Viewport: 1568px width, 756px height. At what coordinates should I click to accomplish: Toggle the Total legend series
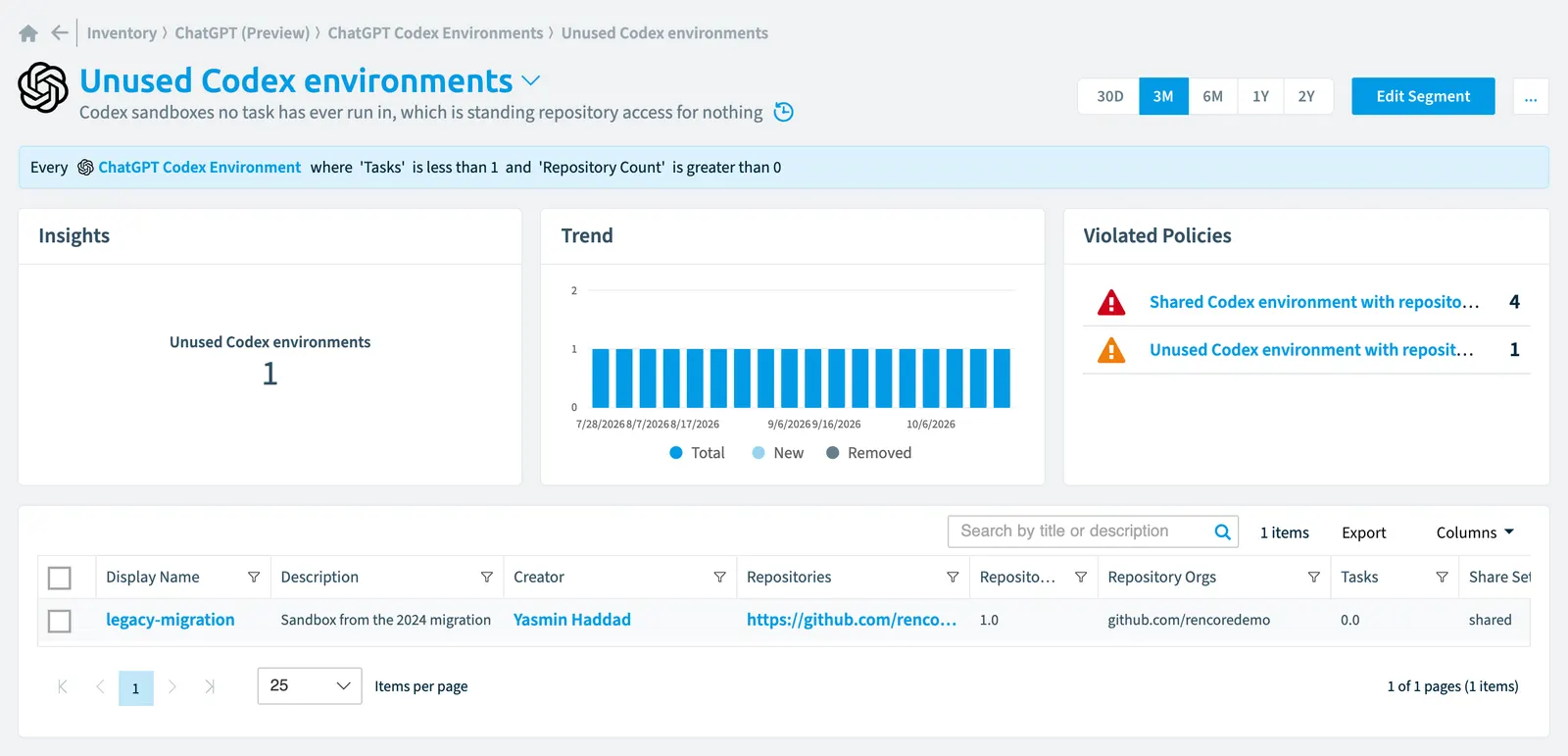point(697,453)
